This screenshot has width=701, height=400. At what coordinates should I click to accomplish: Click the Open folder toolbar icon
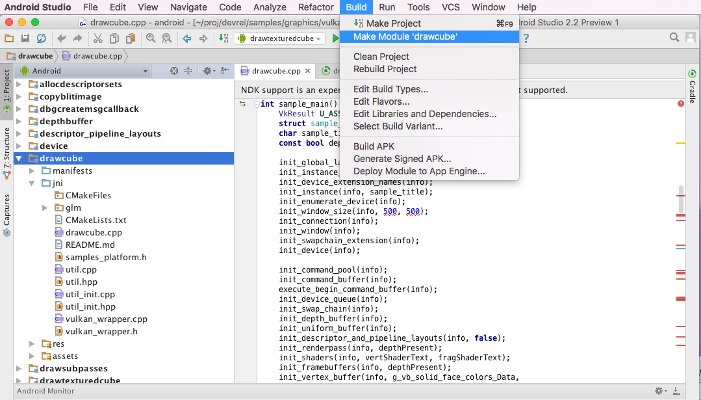click(9, 38)
